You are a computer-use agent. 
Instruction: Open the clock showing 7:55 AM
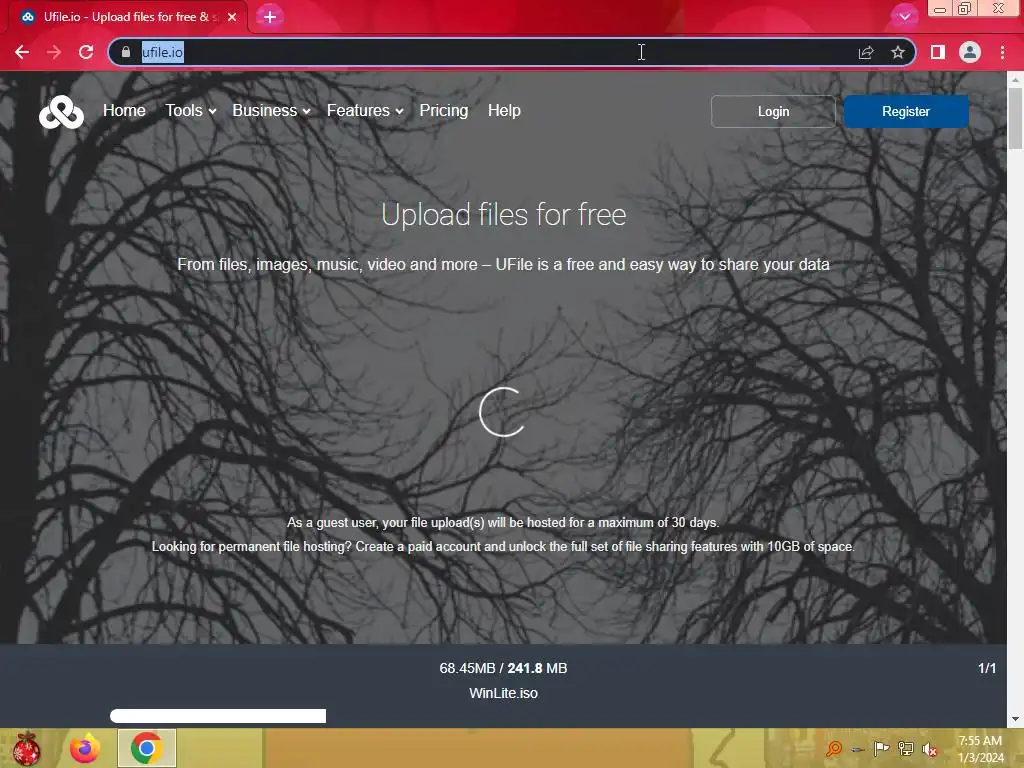pos(980,749)
